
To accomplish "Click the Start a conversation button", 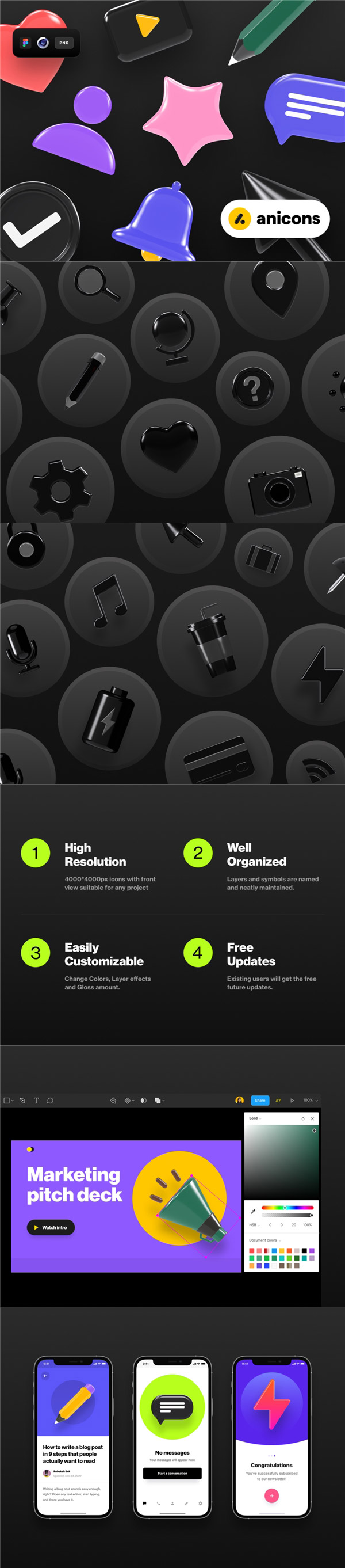I will [x=172, y=1473].
